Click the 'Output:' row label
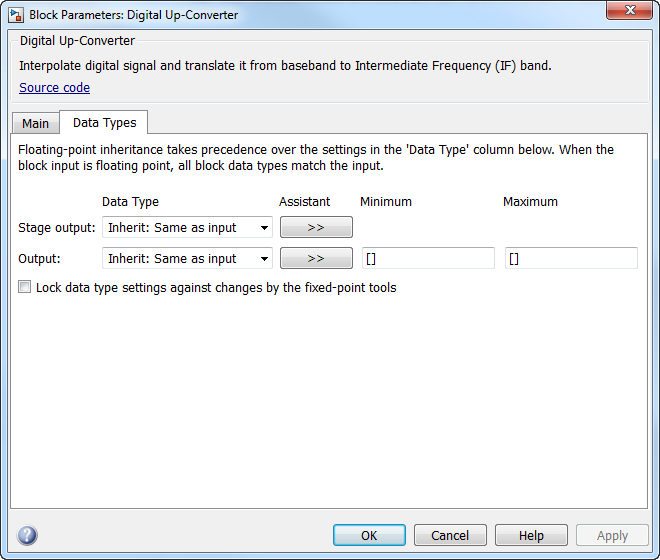Viewport: 660px width, 560px height. [x=39, y=258]
